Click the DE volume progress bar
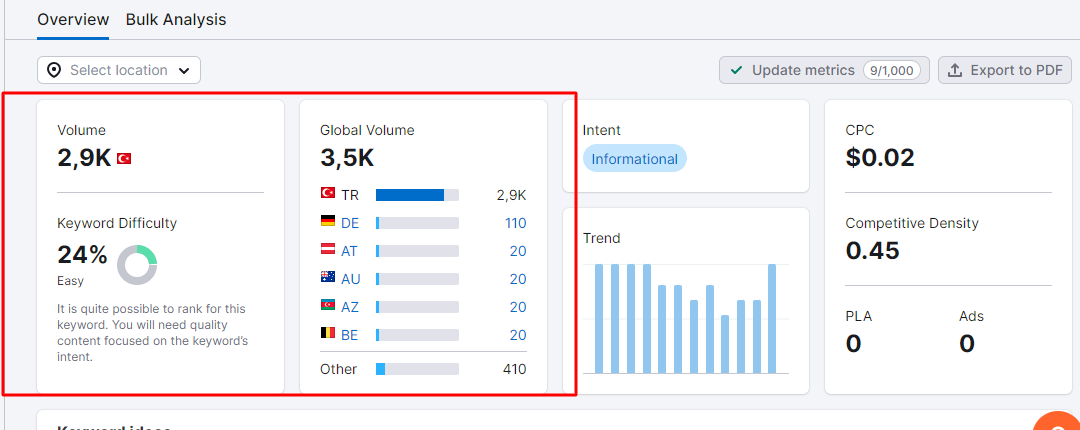This screenshot has height=430, width=1080. (x=417, y=223)
